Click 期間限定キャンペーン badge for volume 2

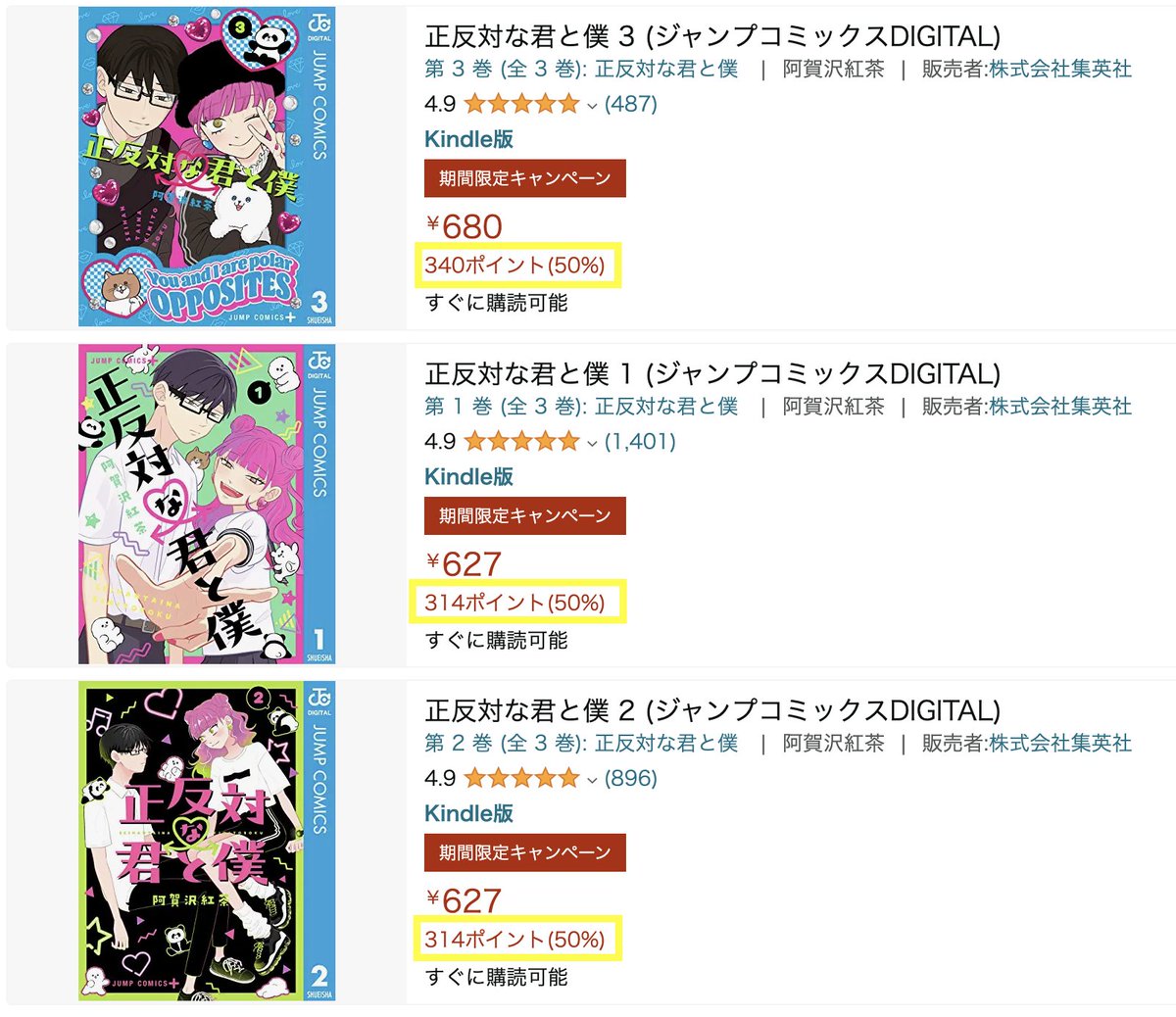click(525, 852)
